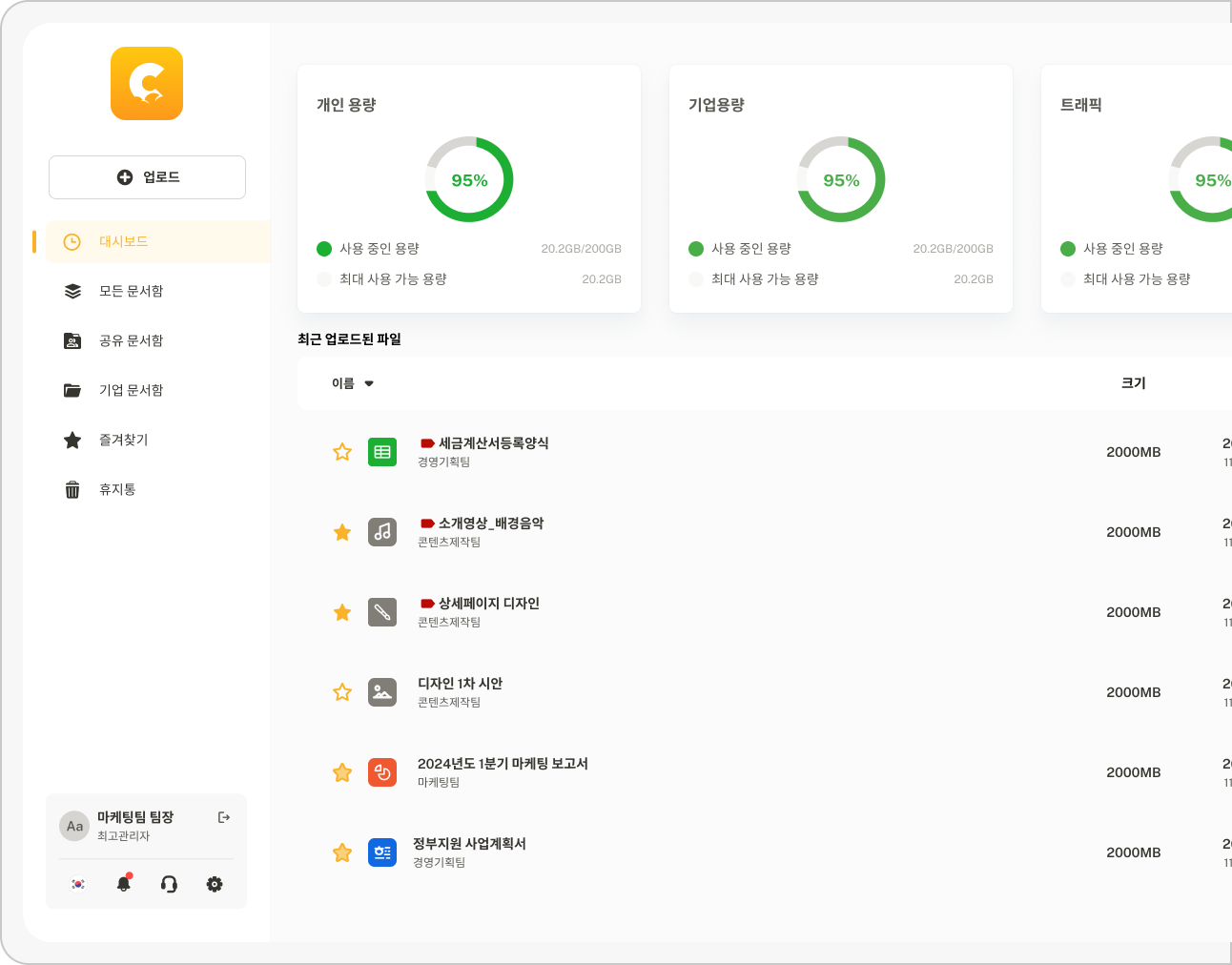The width and height of the screenshot is (1232, 965).
Task: Click the 업로드 upload button
Action: click(x=147, y=177)
